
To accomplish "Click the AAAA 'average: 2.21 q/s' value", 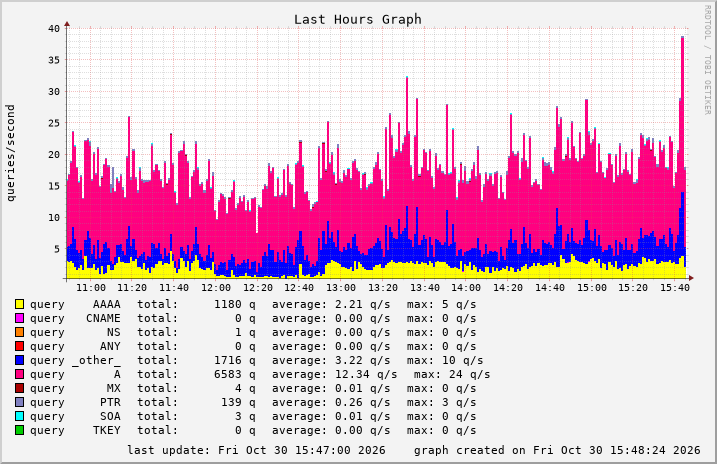I will pos(331,304).
